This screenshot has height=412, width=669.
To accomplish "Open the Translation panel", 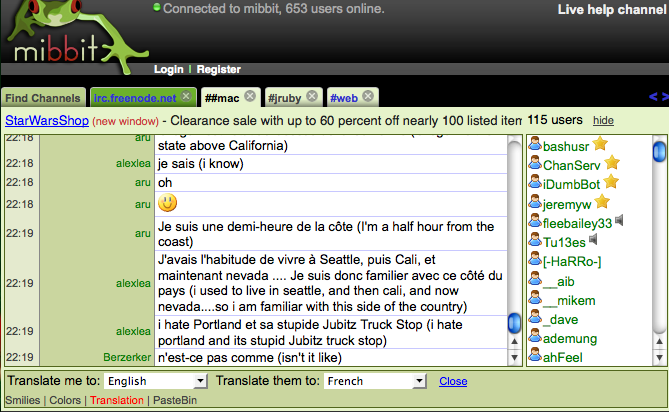I will point(117,400).
